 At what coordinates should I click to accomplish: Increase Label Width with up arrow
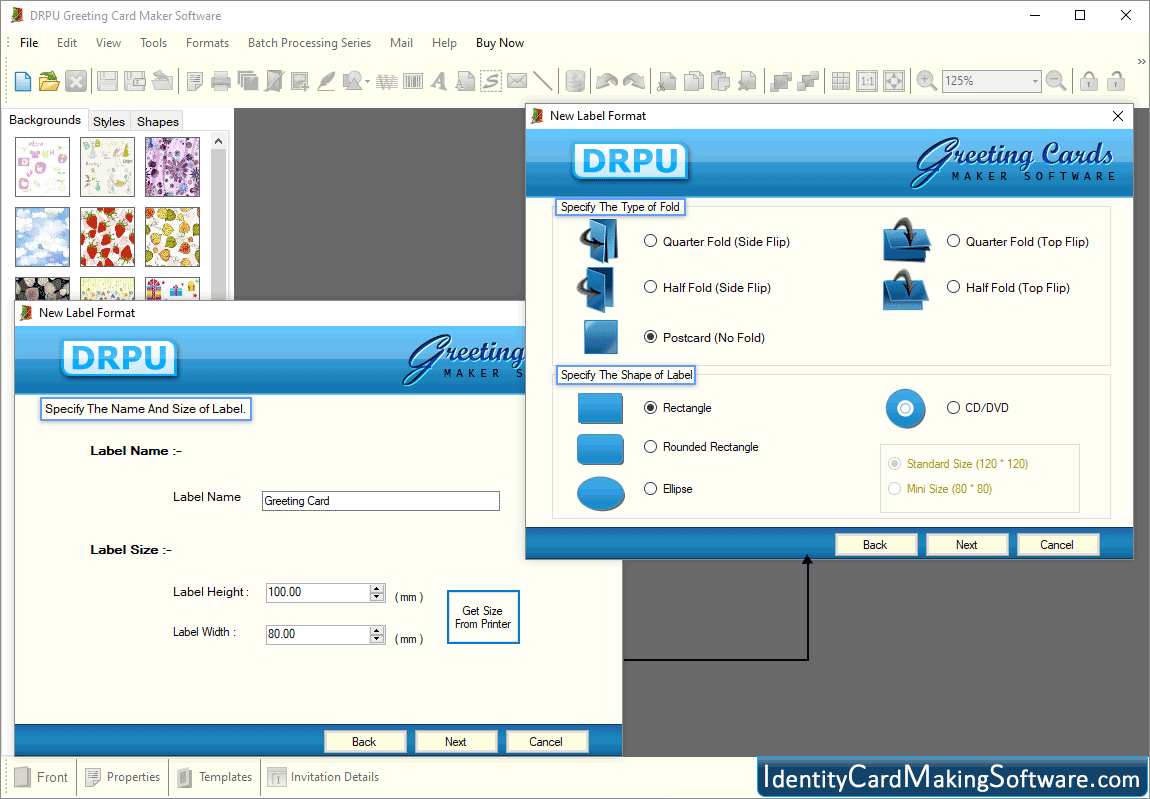377,630
